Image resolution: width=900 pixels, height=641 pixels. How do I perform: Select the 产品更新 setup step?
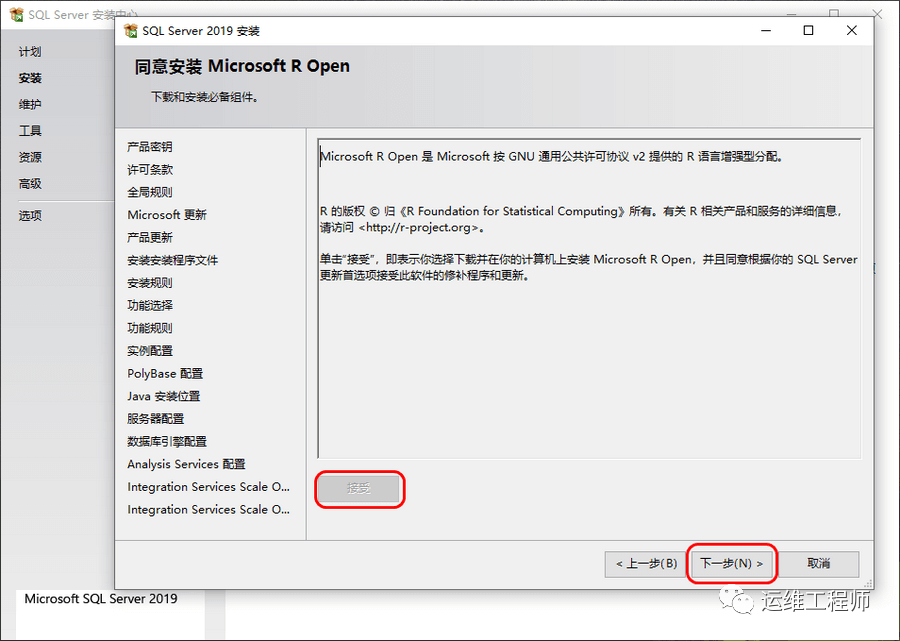click(x=150, y=238)
